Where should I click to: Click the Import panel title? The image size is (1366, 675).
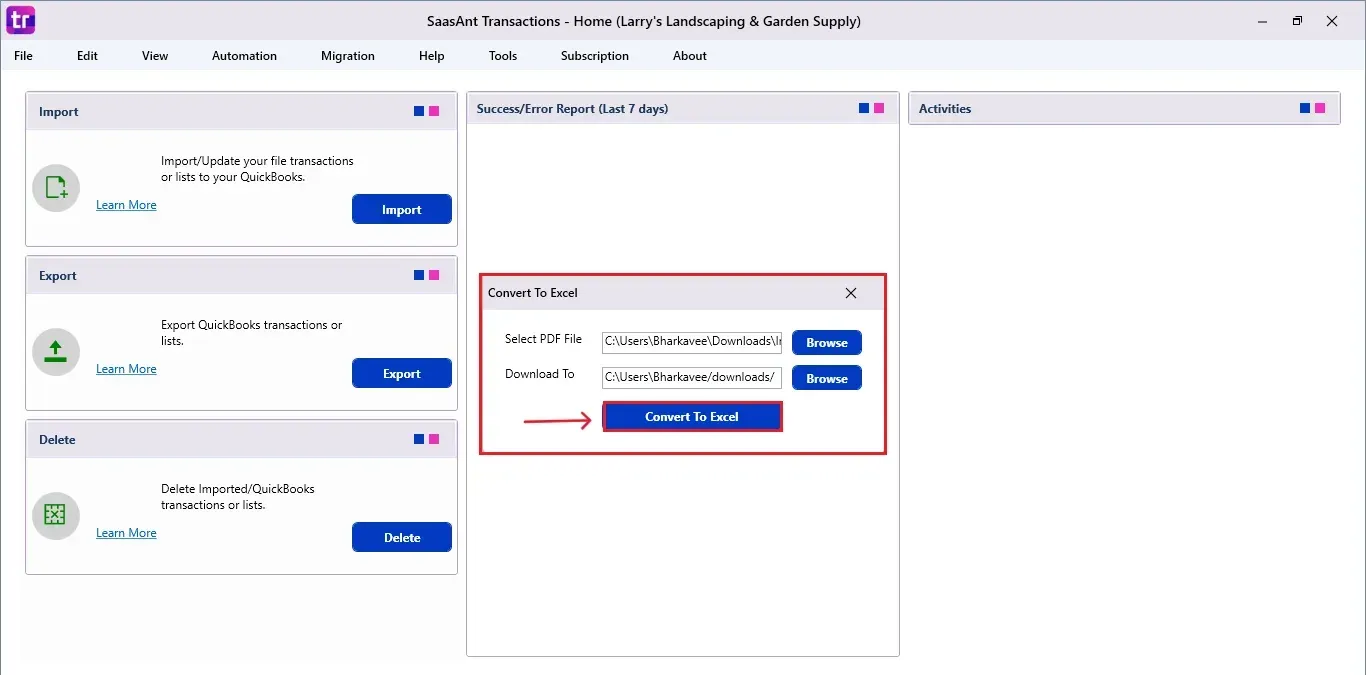tap(59, 112)
